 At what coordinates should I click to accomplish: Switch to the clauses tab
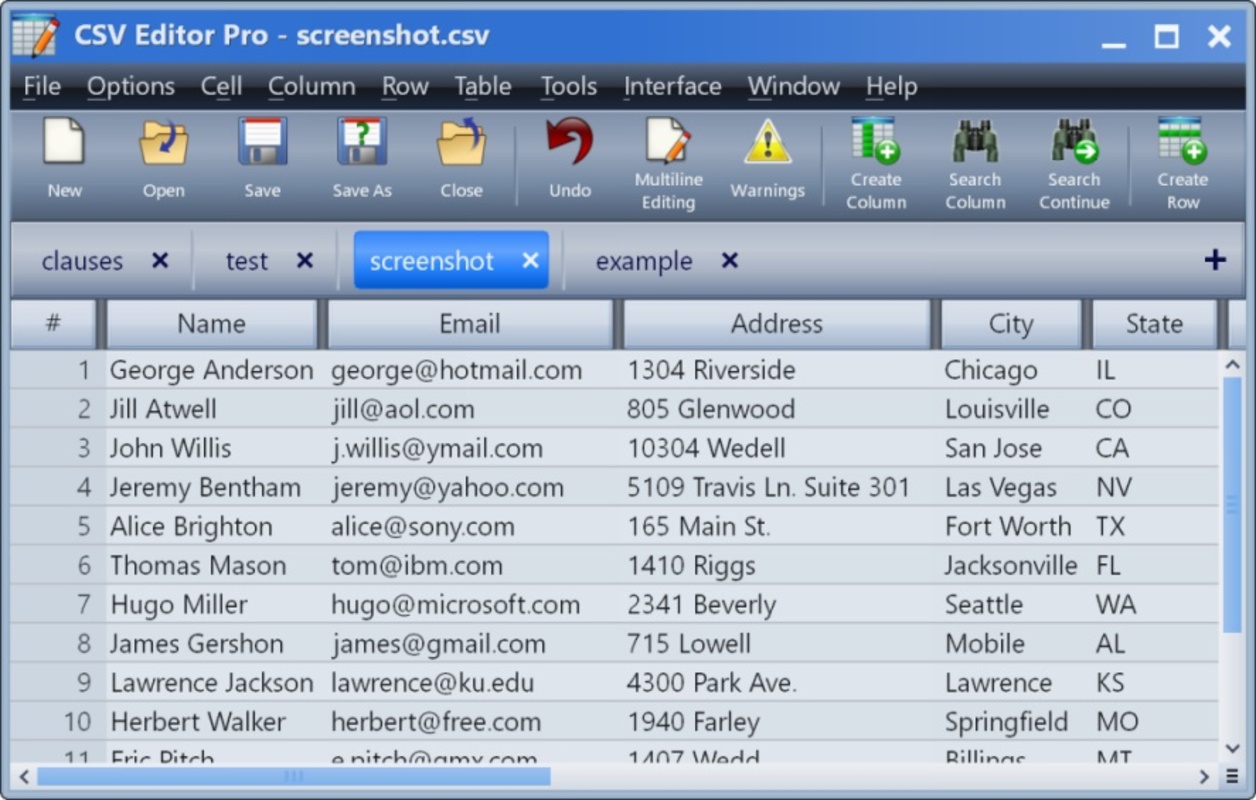[x=82, y=261]
